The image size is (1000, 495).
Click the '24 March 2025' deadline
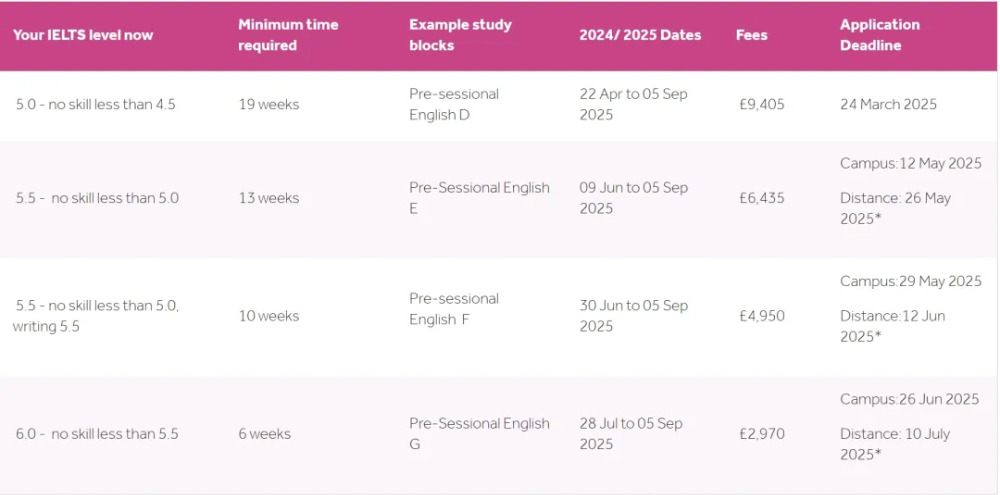[888, 105]
